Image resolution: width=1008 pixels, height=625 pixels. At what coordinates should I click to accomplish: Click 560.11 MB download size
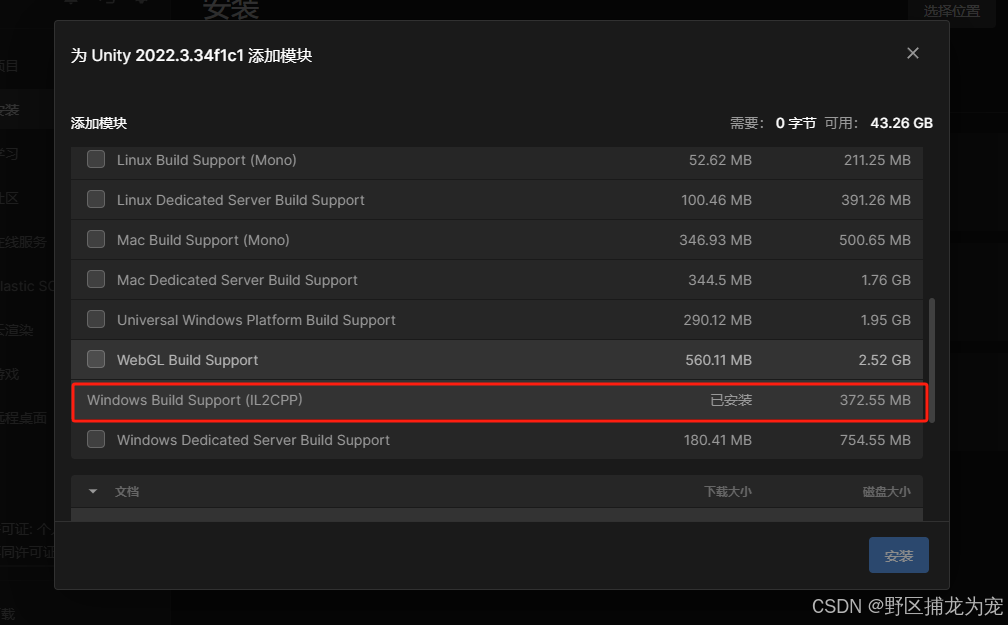pyautogui.click(x=718, y=360)
